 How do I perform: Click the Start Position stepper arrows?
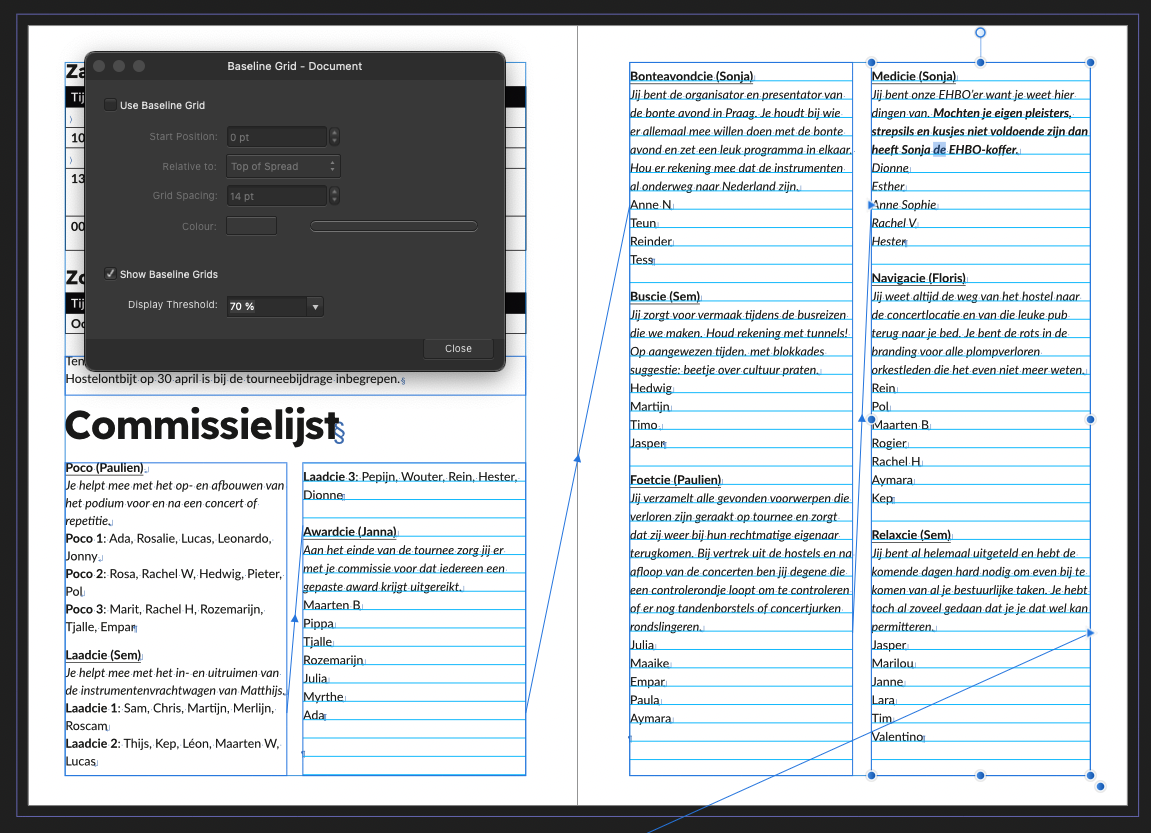tap(335, 137)
